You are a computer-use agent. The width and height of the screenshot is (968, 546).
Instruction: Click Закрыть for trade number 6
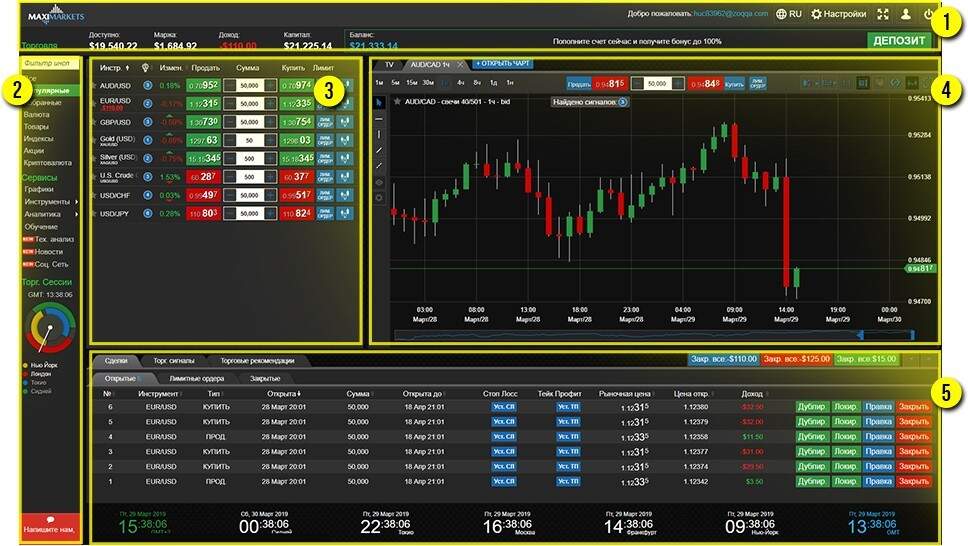tap(913, 407)
